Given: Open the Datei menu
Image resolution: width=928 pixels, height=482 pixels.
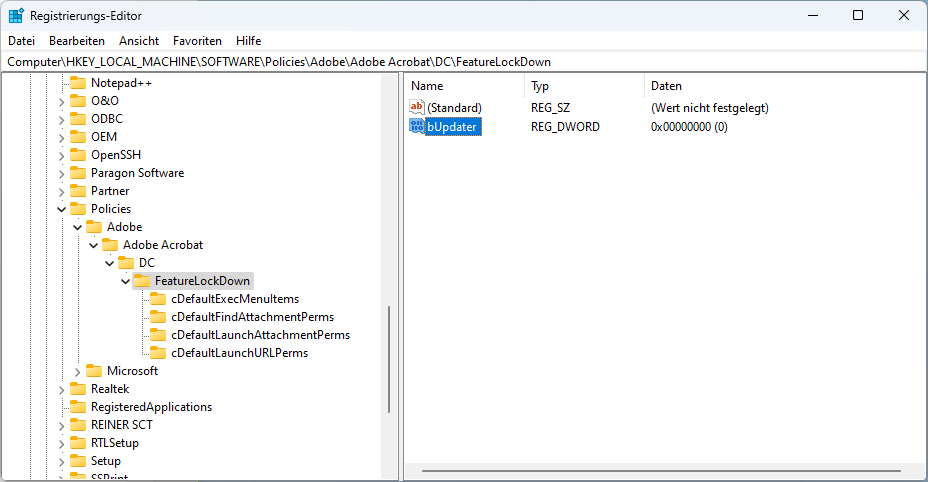Looking at the screenshot, I should [x=21, y=41].
